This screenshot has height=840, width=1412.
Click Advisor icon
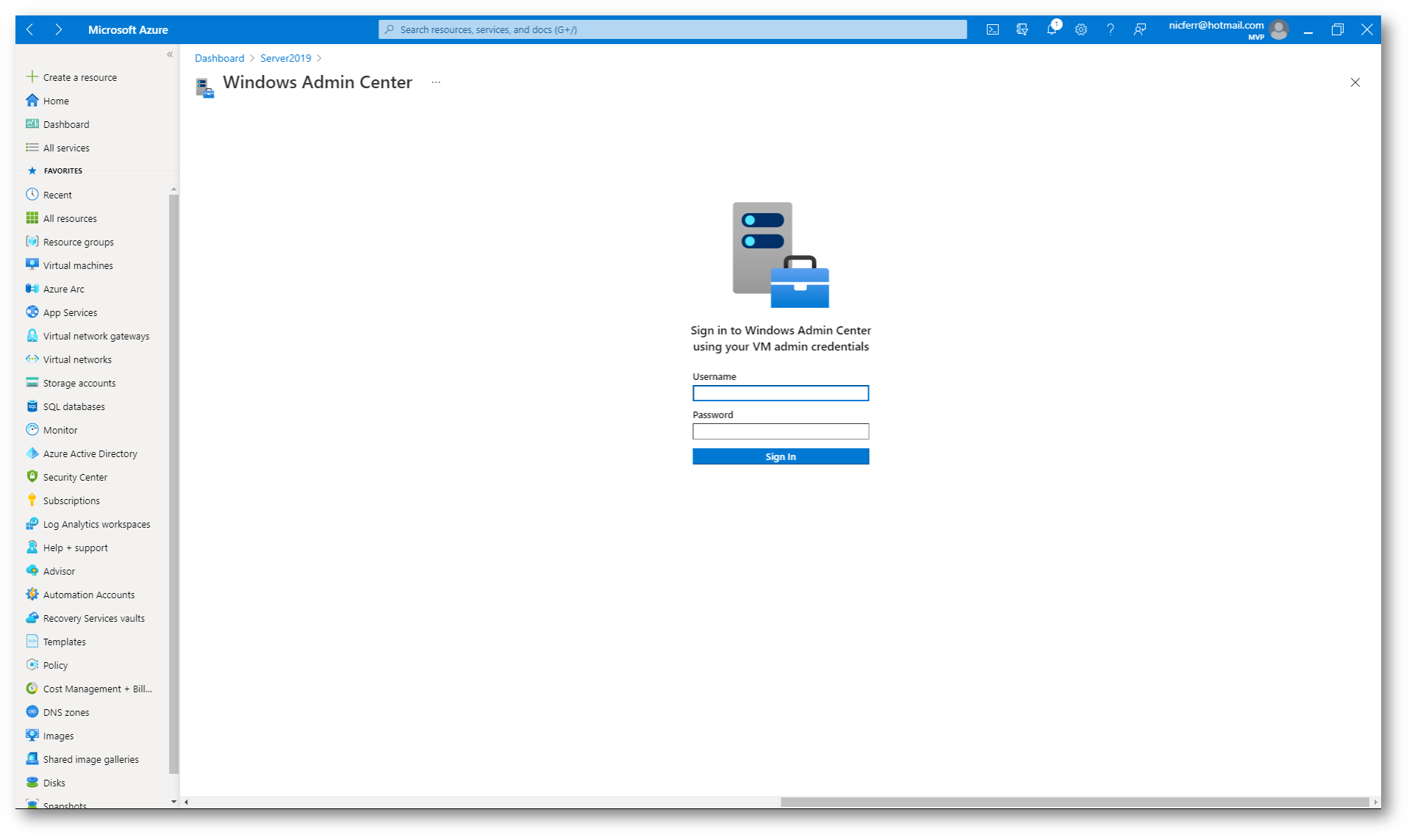coord(32,571)
